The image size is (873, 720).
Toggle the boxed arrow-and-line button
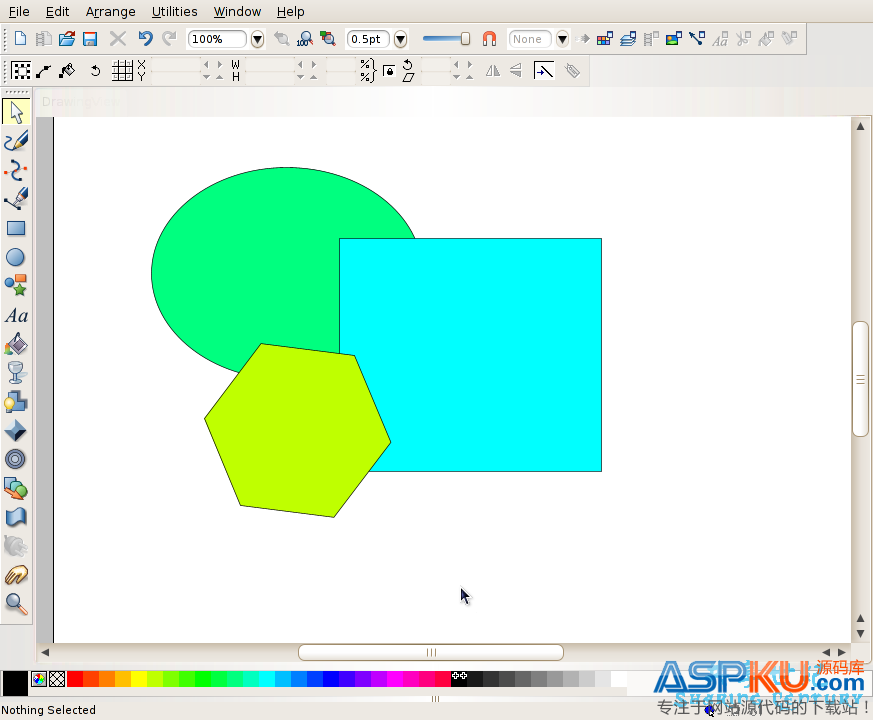point(544,71)
